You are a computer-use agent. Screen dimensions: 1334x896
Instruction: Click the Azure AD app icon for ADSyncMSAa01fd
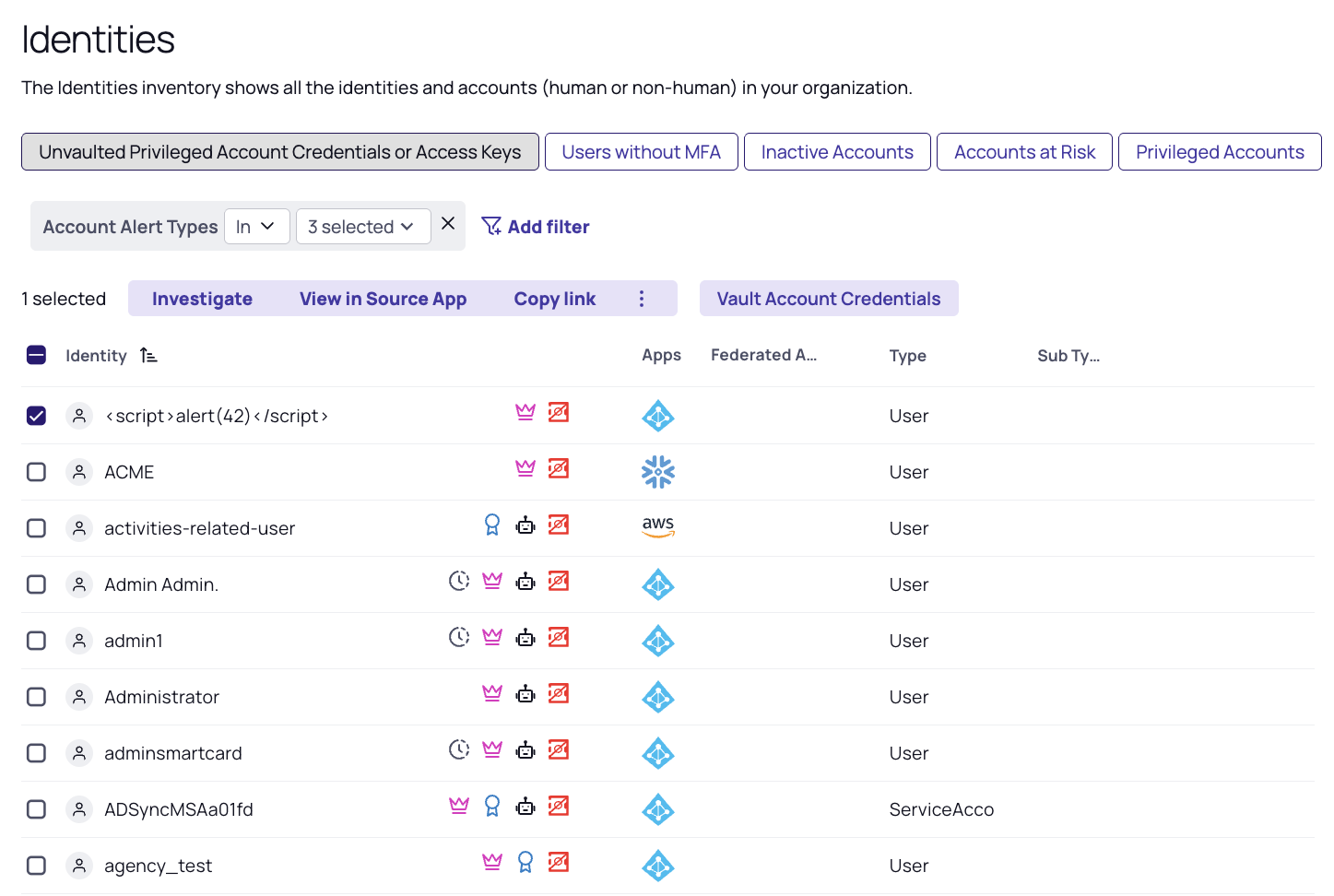click(x=658, y=809)
